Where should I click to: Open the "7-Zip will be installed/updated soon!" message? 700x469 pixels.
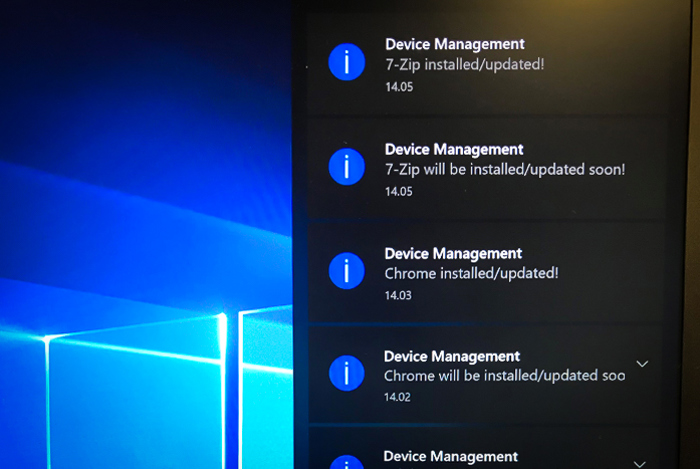[505, 170]
